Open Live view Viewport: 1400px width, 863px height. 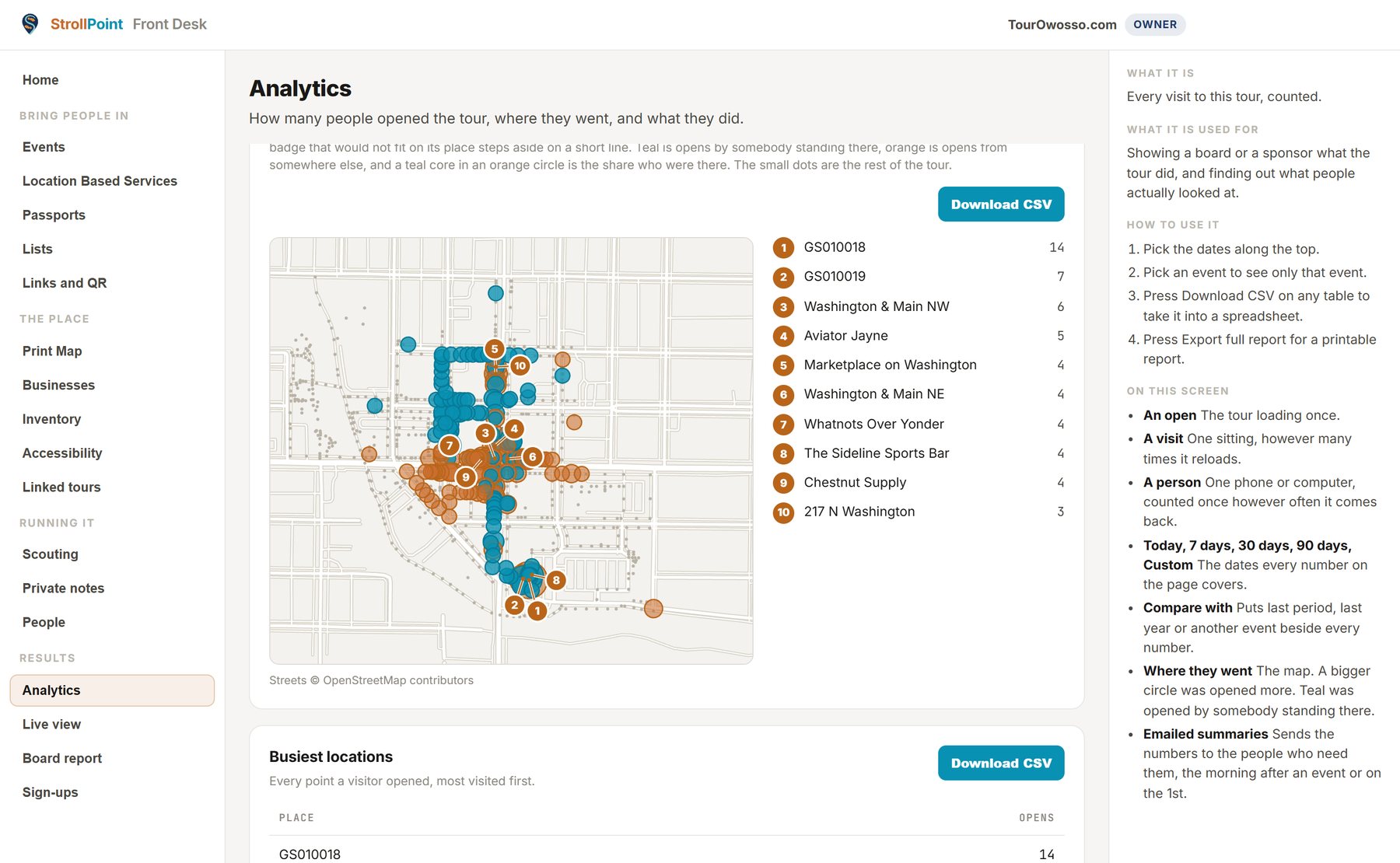click(112, 725)
